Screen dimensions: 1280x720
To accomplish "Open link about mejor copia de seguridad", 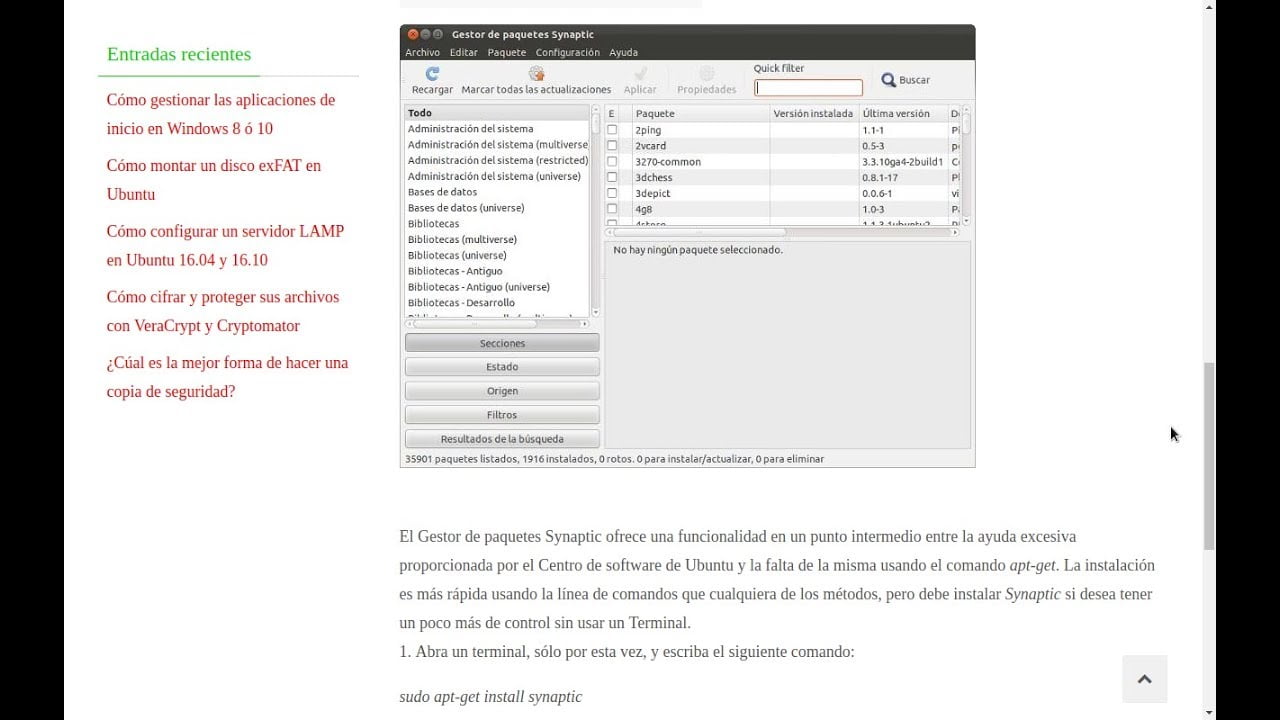I will 227,377.
